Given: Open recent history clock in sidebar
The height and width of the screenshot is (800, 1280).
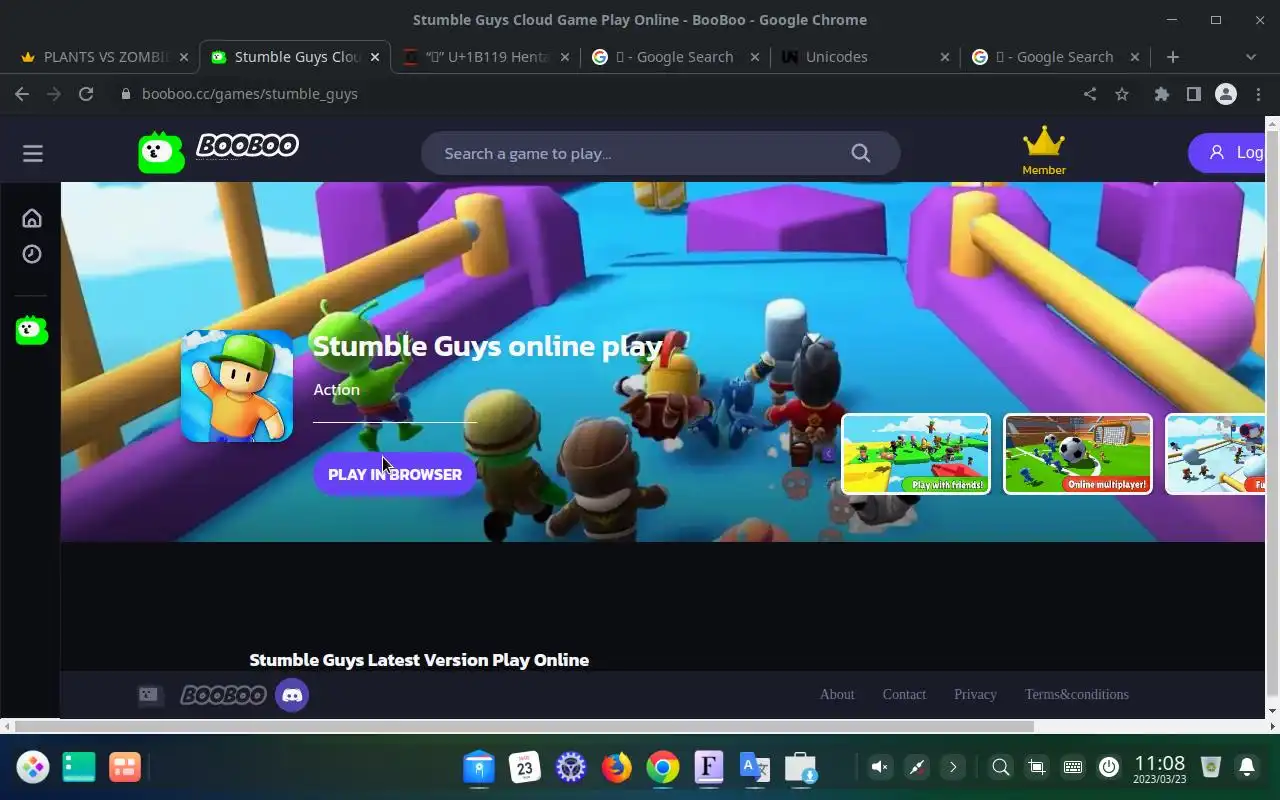Looking at the screenshot, I should (x=32, y=254).
